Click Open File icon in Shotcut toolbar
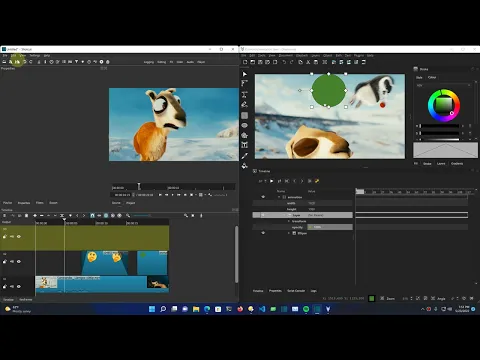The width and height of the screenshot is (480, 360). [x=4, y=62]
